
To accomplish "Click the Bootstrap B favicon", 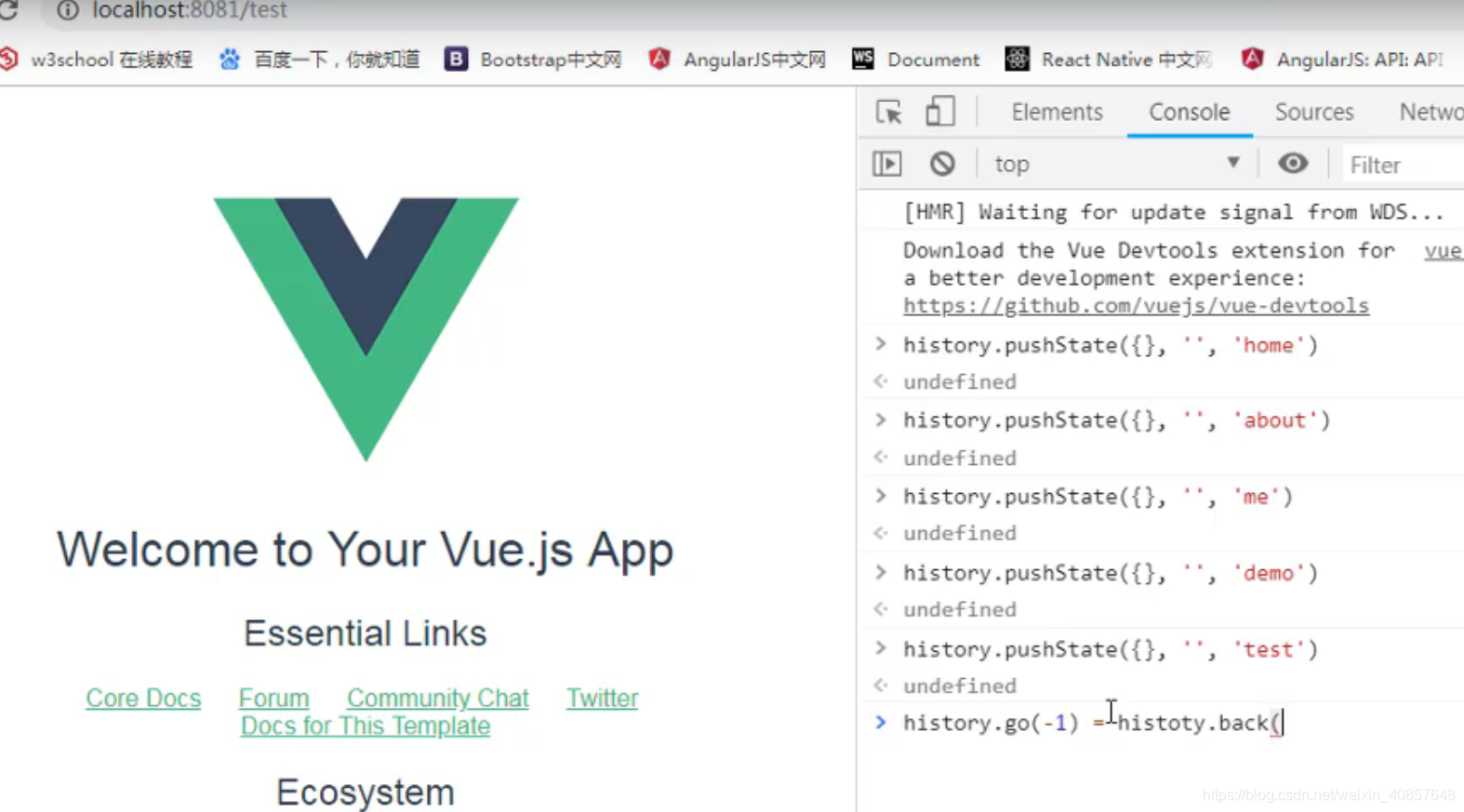I will 456,59.
